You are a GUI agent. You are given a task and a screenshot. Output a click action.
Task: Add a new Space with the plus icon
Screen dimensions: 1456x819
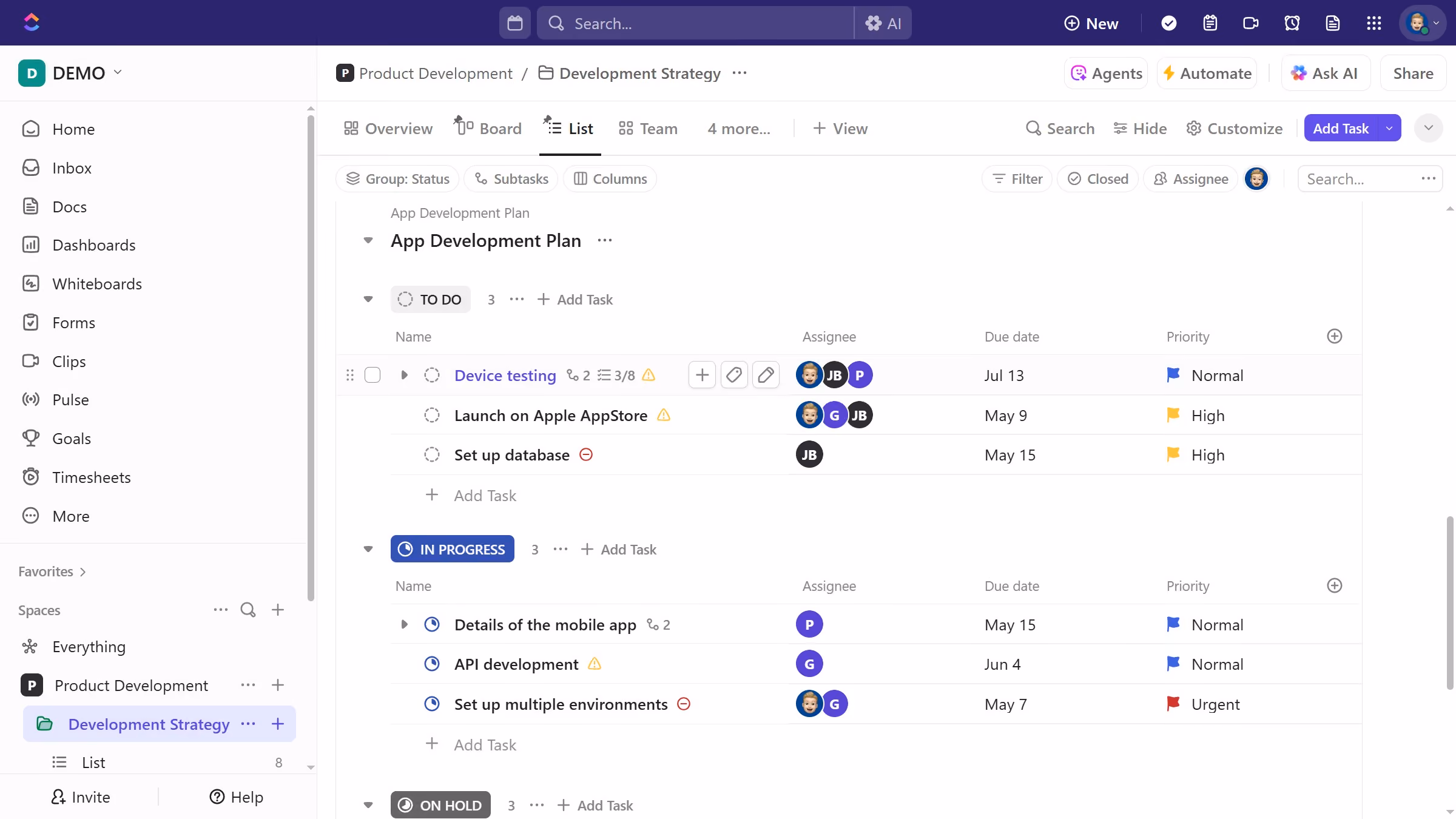click(278, 610)
